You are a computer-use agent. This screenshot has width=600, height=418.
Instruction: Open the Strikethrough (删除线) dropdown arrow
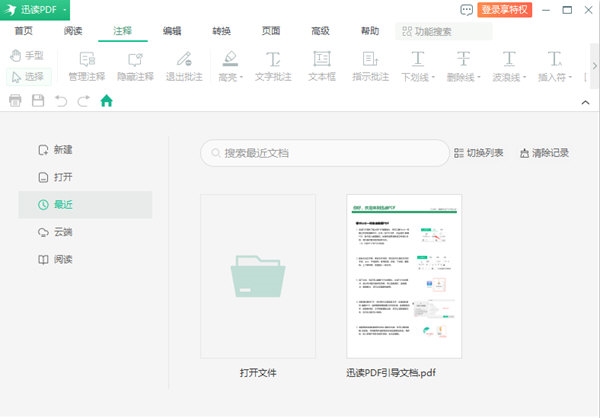tap(479, 78)
